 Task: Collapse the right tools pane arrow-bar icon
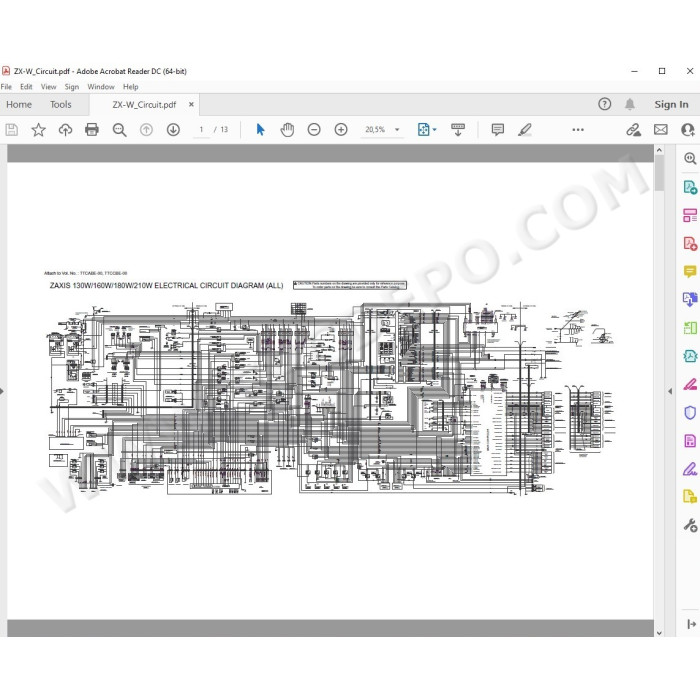point(692,624)
